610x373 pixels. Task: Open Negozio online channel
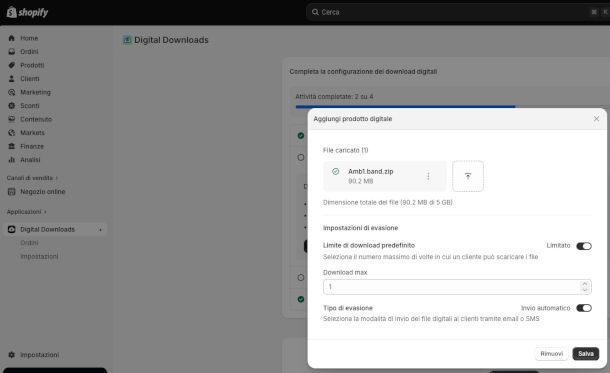[x=43, y=192]
